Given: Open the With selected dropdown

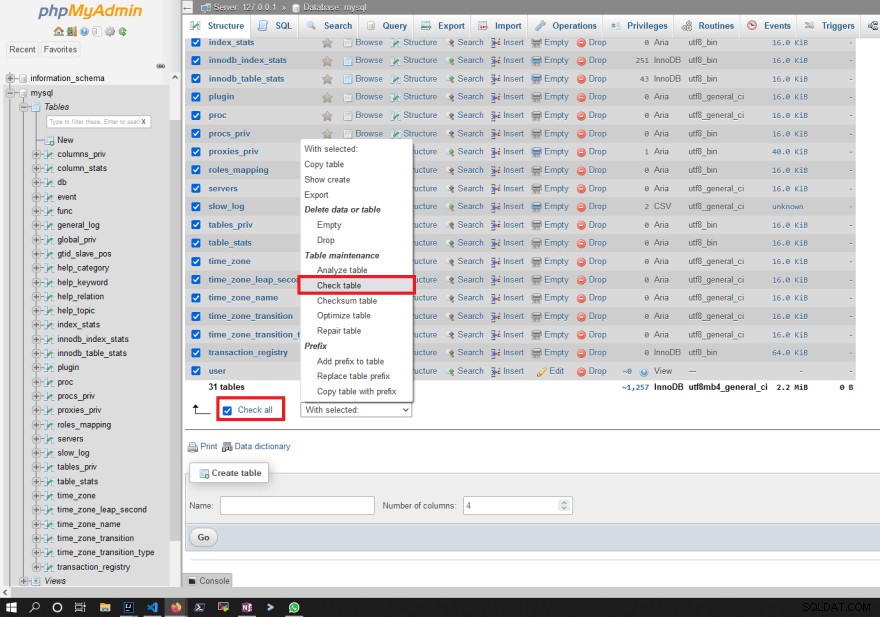Looking at the screenshot, I should coord(356,410).
